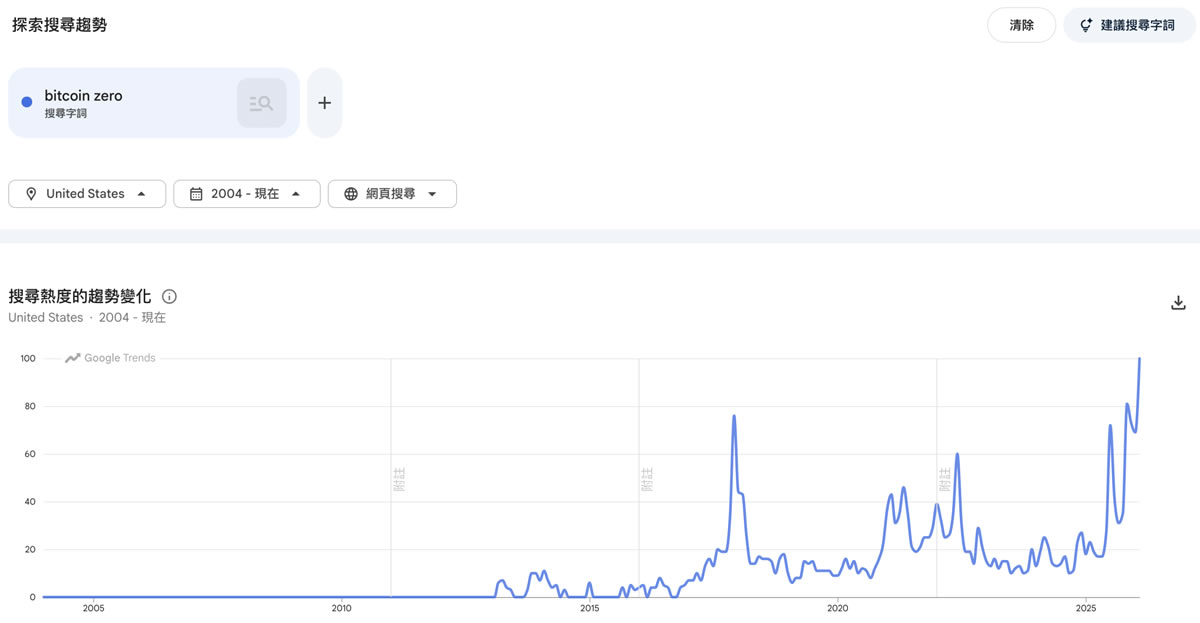Click the 附註 note marker near 2016
The image size is (1200, 623).
[647, 479]
